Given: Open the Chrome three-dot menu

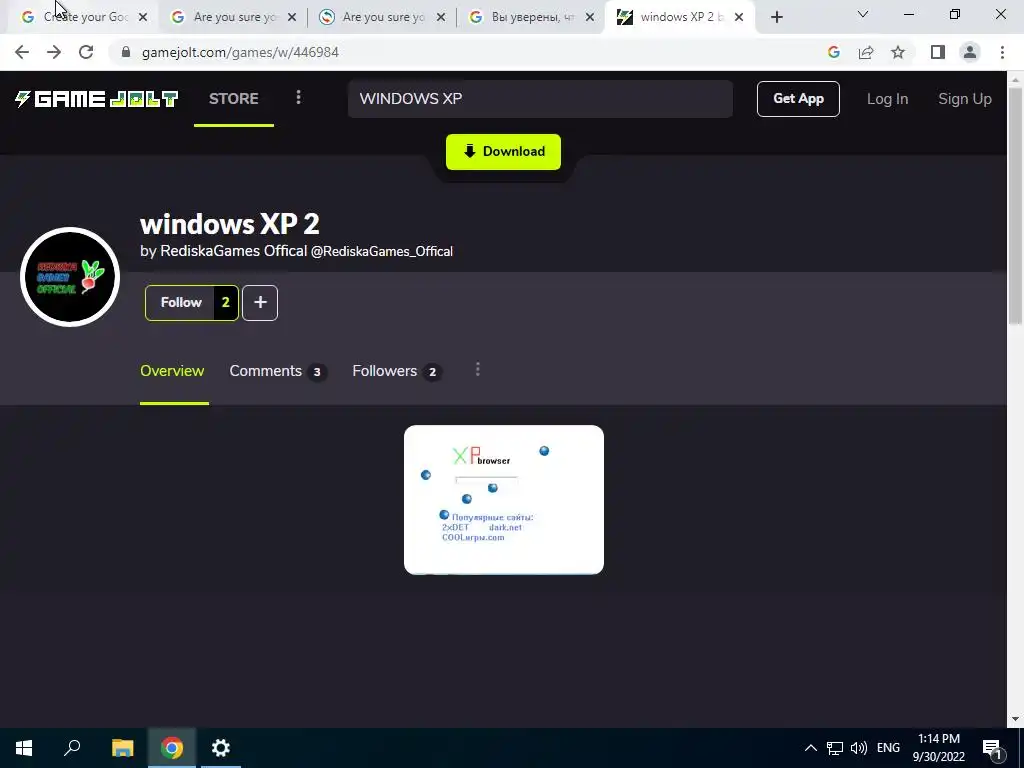Looking at the screenshot, I should [x=1002, y=52].
